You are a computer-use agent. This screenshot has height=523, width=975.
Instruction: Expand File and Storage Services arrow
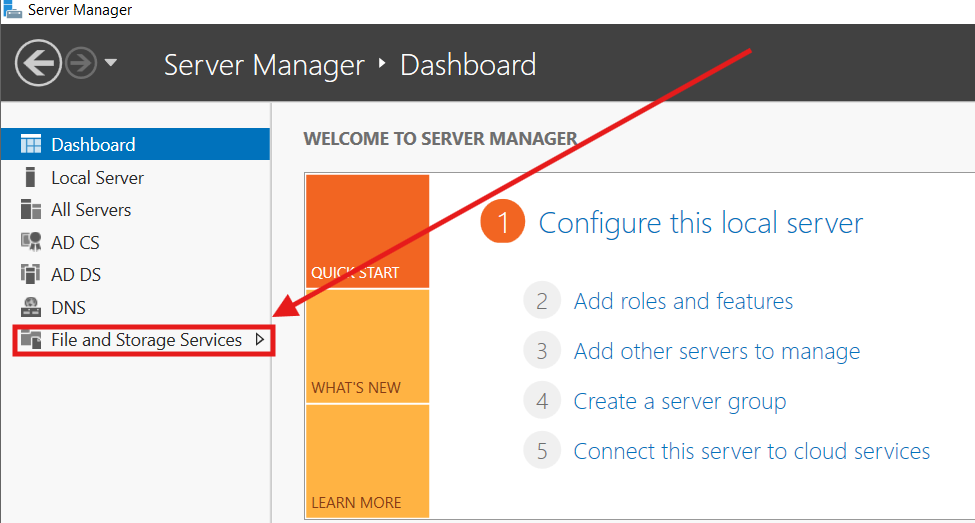pos(260,340)
